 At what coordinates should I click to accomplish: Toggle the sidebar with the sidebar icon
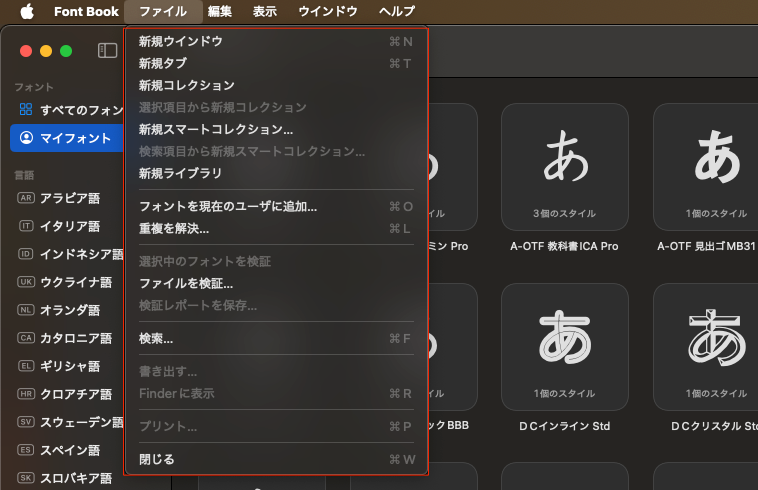click(107, 50)
